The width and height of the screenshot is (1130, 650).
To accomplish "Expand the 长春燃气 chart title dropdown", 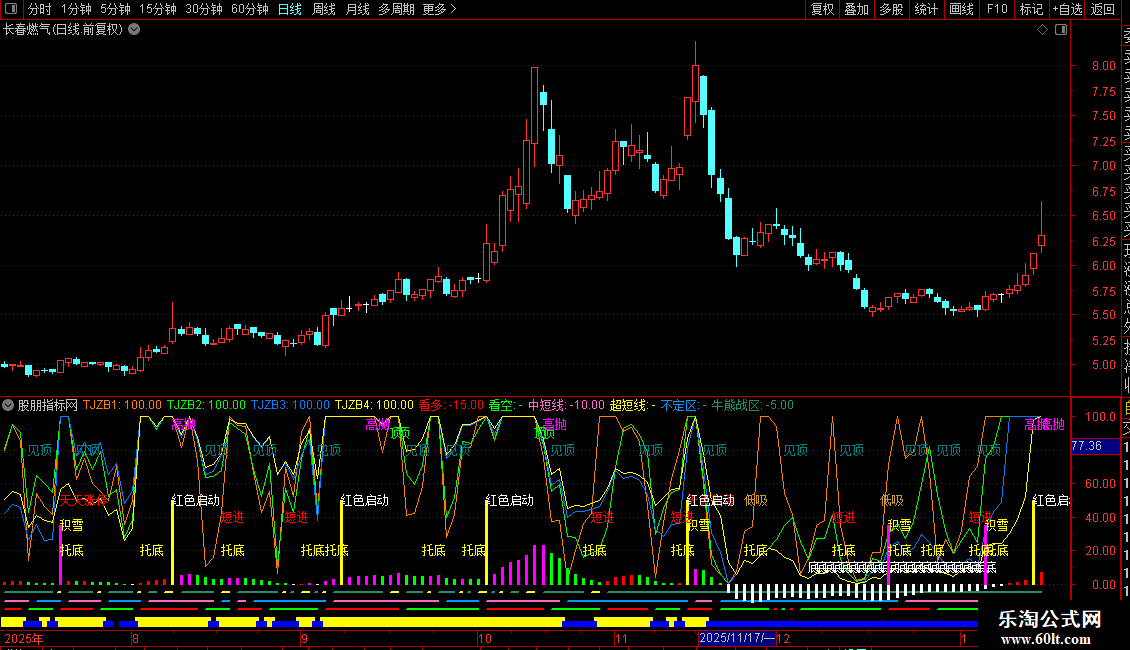I will [135, 30].
